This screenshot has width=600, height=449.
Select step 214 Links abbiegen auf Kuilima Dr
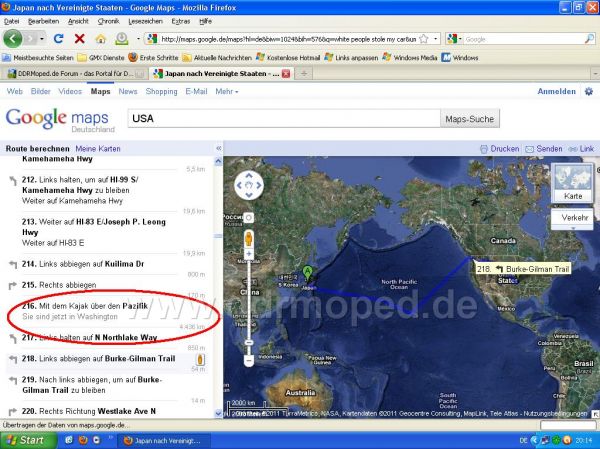[83, 264]
